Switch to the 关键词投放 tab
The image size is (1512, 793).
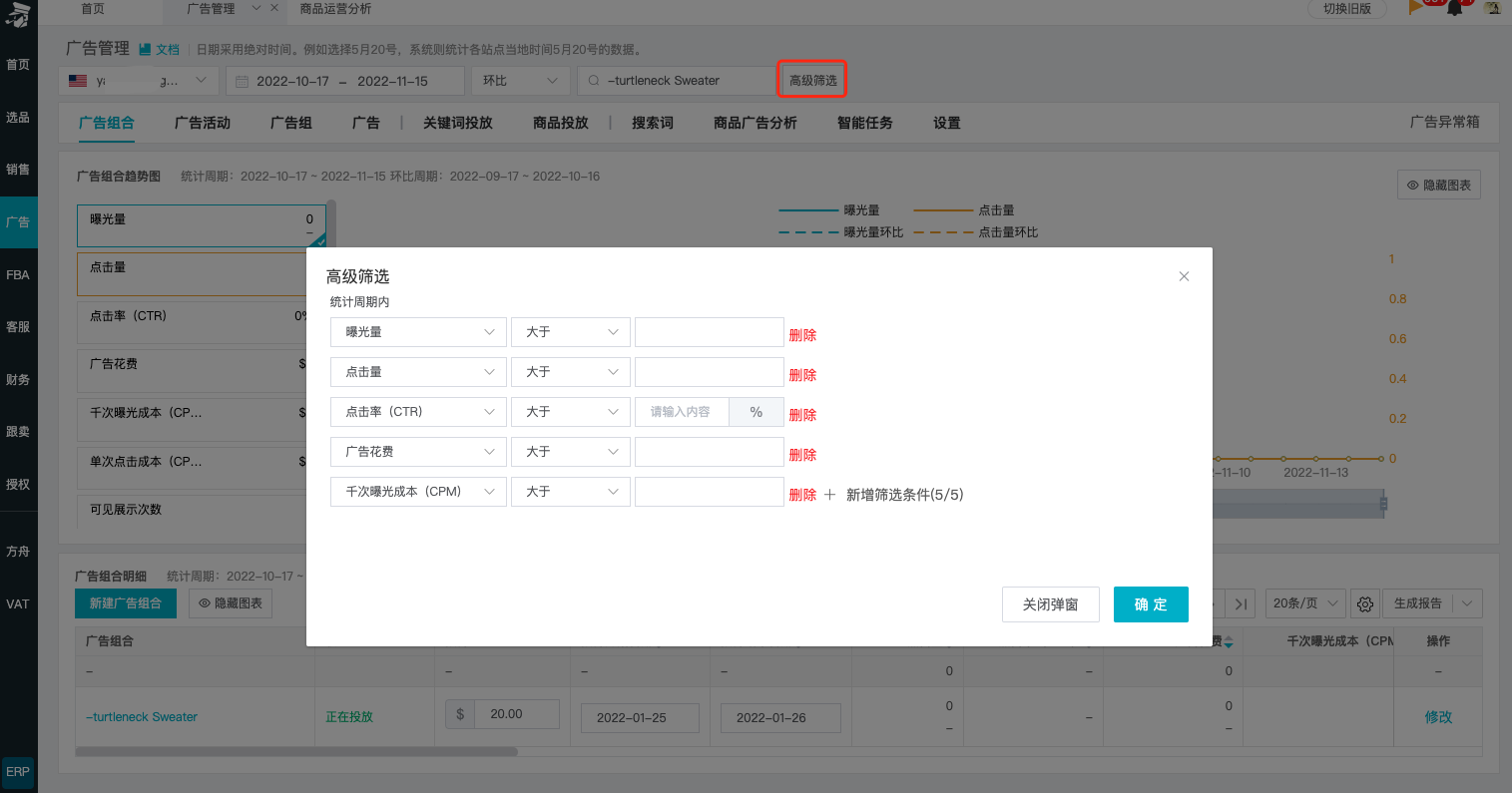tap(458, 123)
